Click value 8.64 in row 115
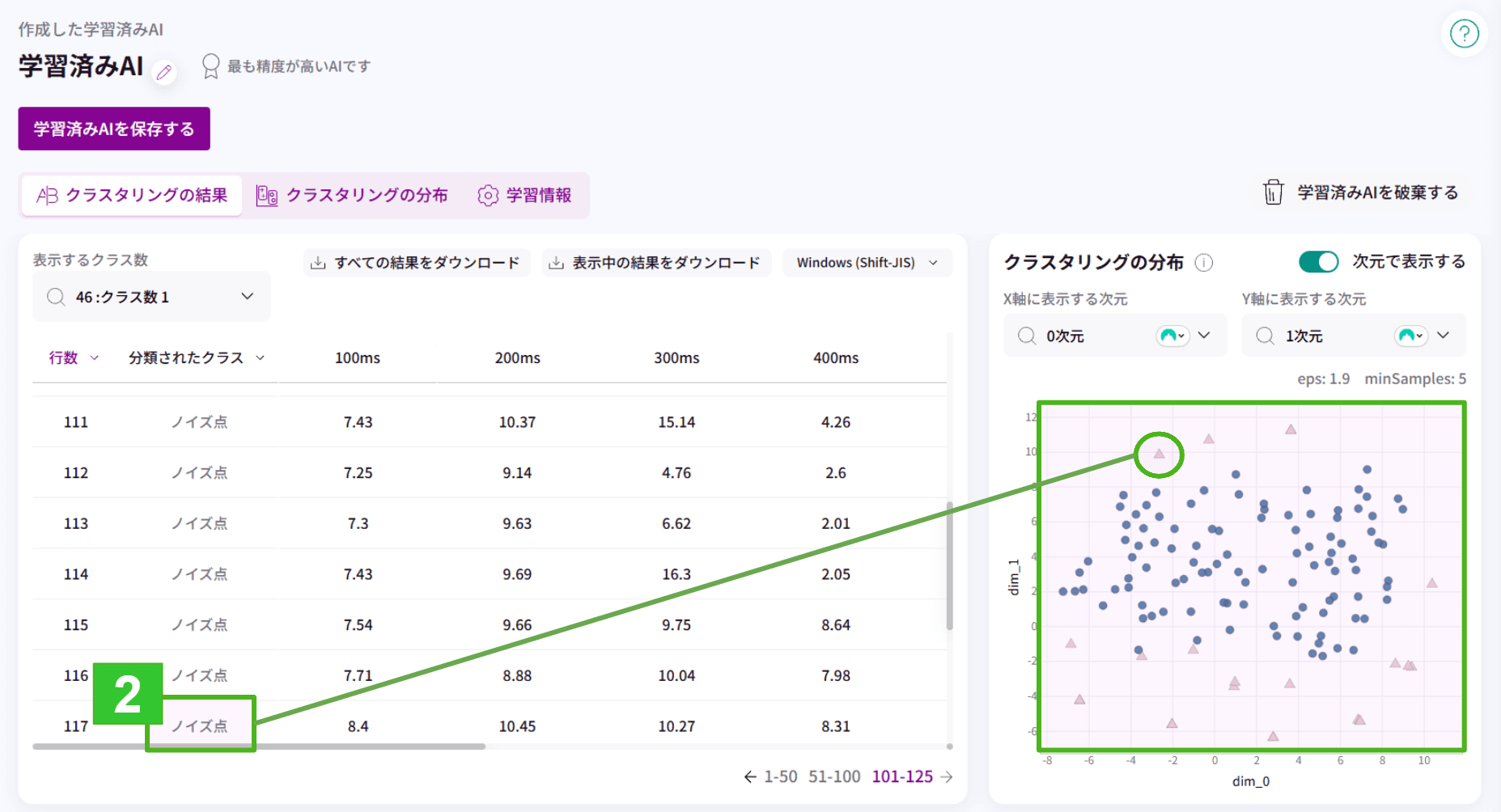1501x812 pixels. pos(836,625)
